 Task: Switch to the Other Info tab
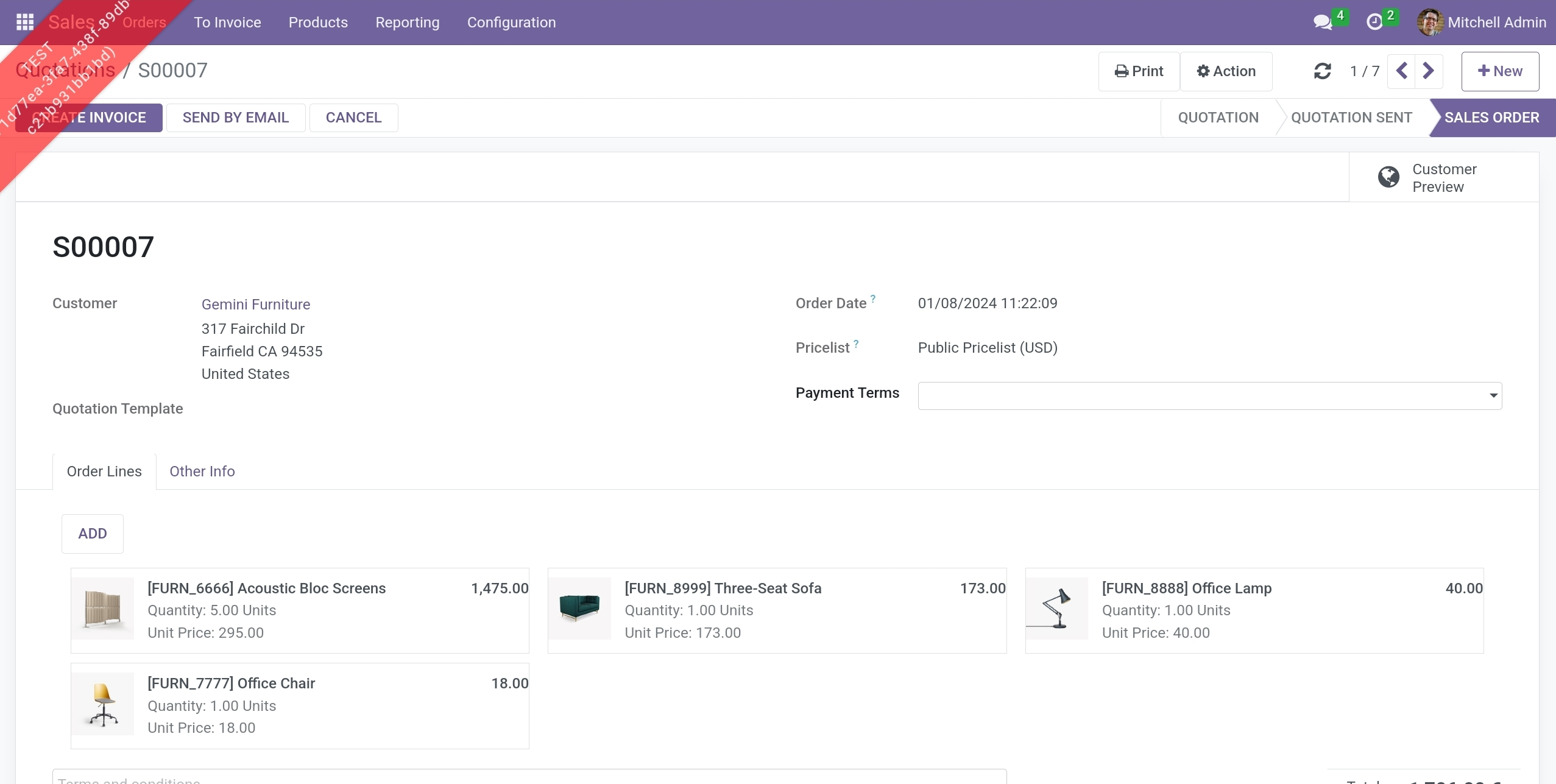click(202, 471)
